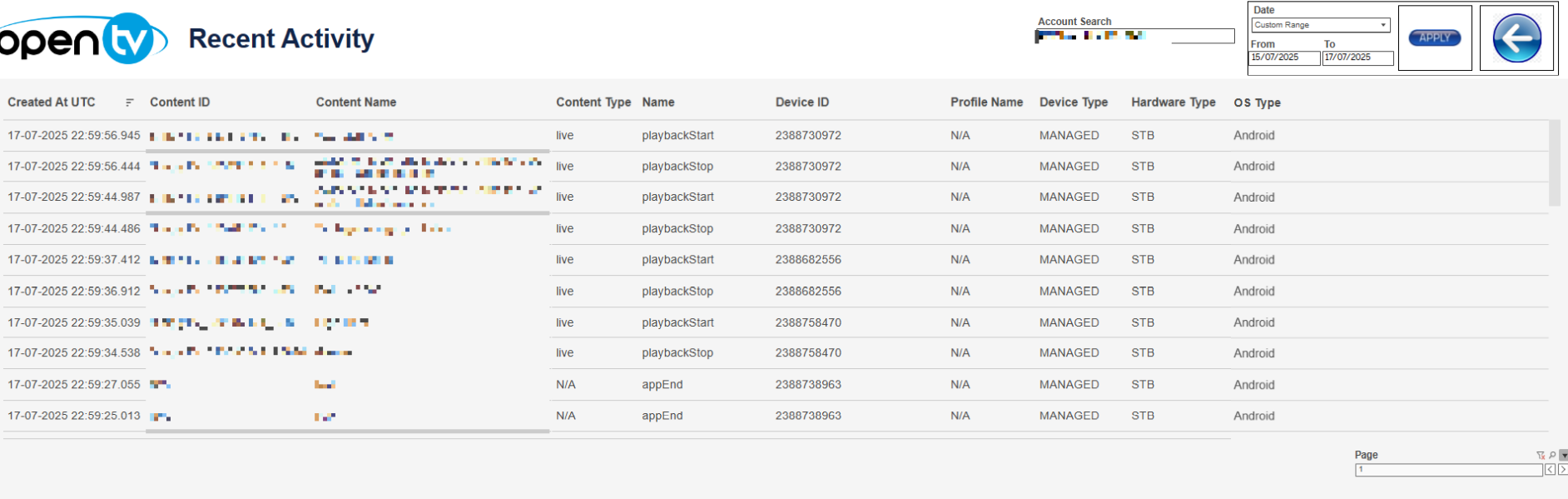The height and width of the screenshot is (499, 1568).
Task: Click the blue back arrow icon
Action: click(x=1516, y=38)
